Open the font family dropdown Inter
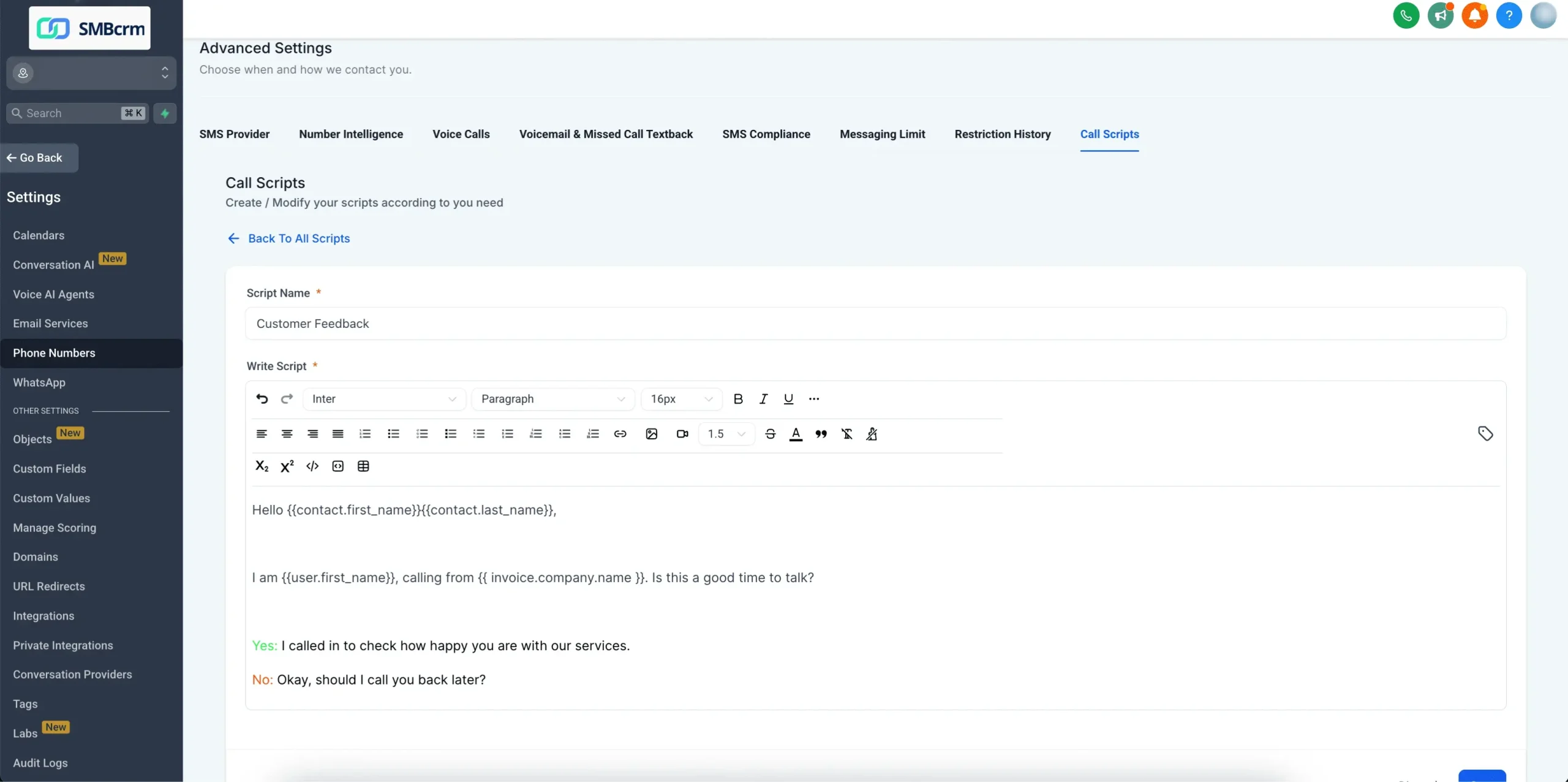 [x=384, y=399]
